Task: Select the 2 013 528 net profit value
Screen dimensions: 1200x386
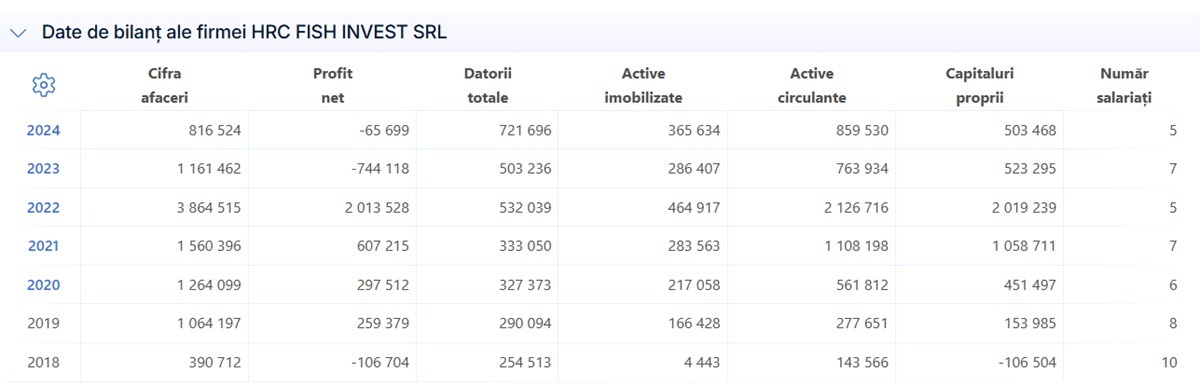Action: pyautogui.click(x=377, y=208)
